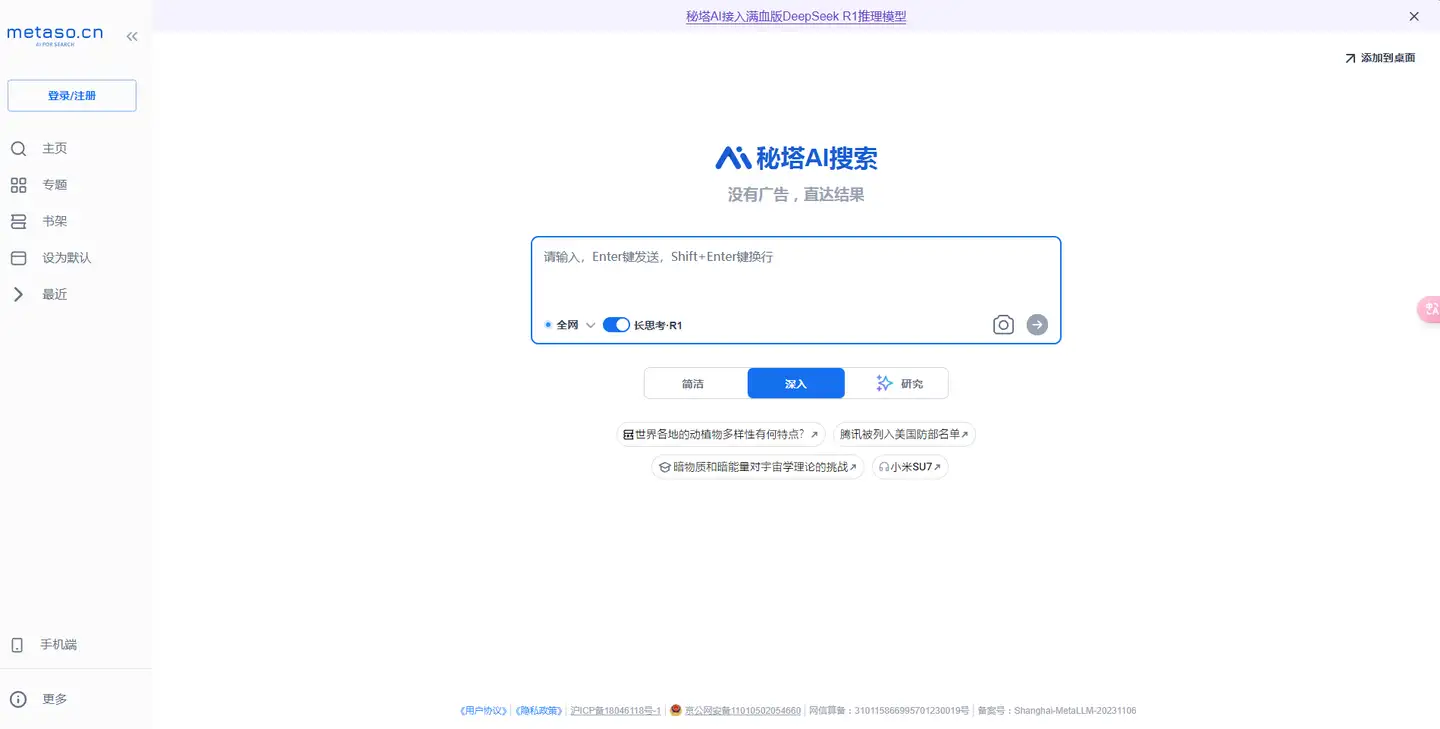Click the 秘塔AI搜索 center logo

tap(796, 158)
